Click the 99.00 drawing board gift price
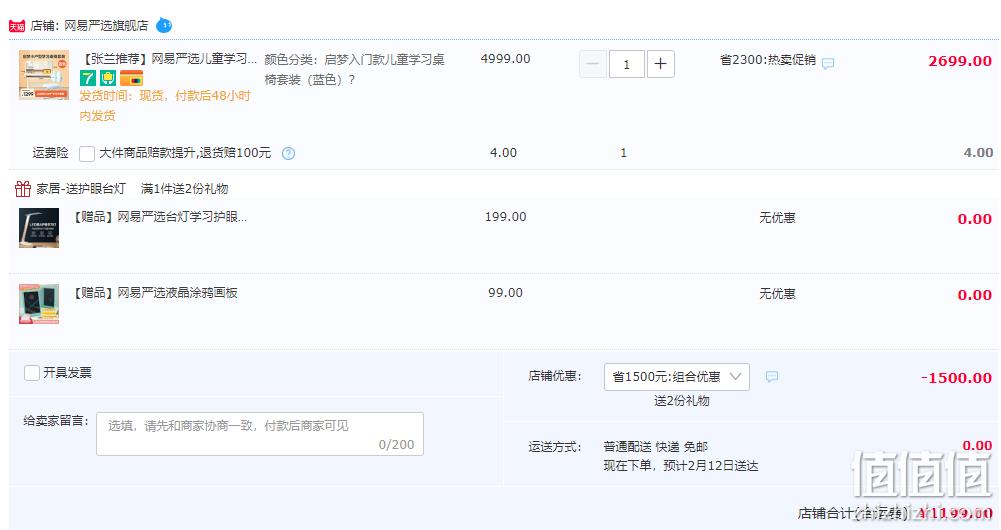 506,293
